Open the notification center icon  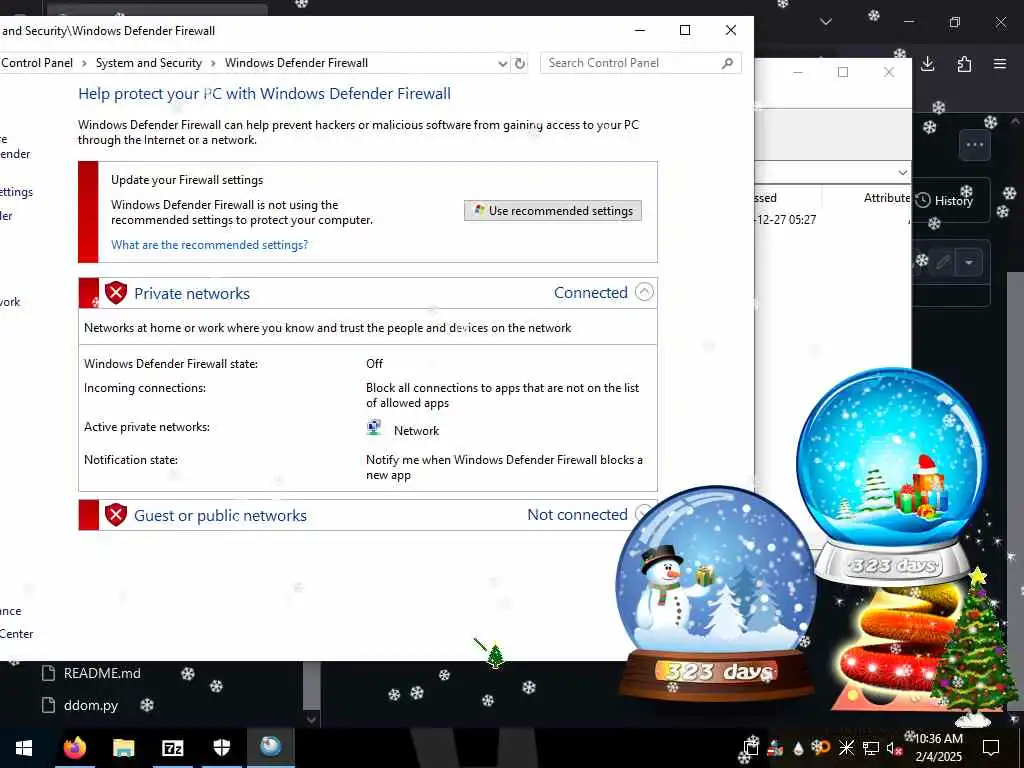click(x=991, y=747)
